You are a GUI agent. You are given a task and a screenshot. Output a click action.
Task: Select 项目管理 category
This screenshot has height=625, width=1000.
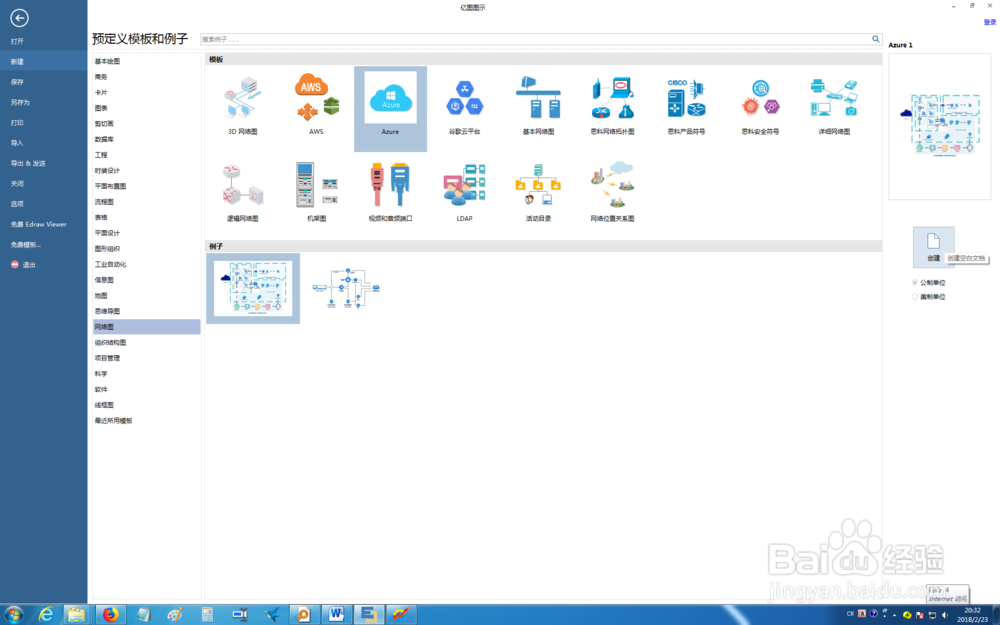tap(107, 358)
